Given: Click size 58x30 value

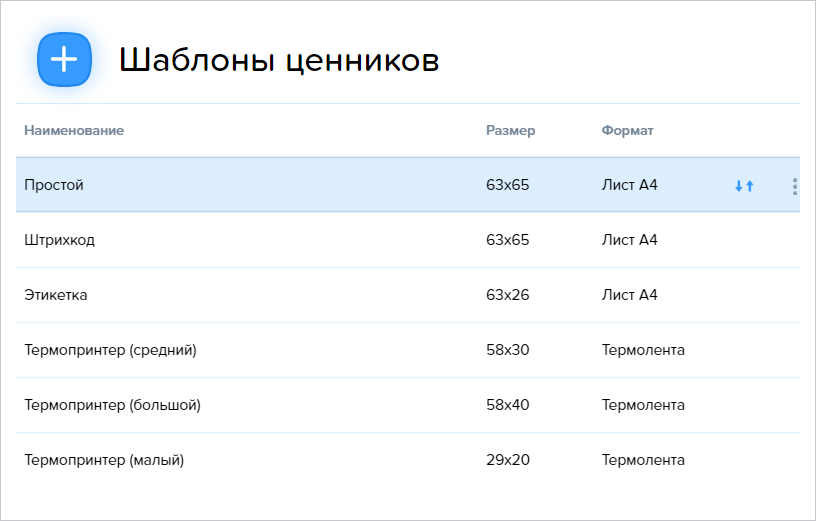Looking at the screenshot, I should tap(507, 350).
